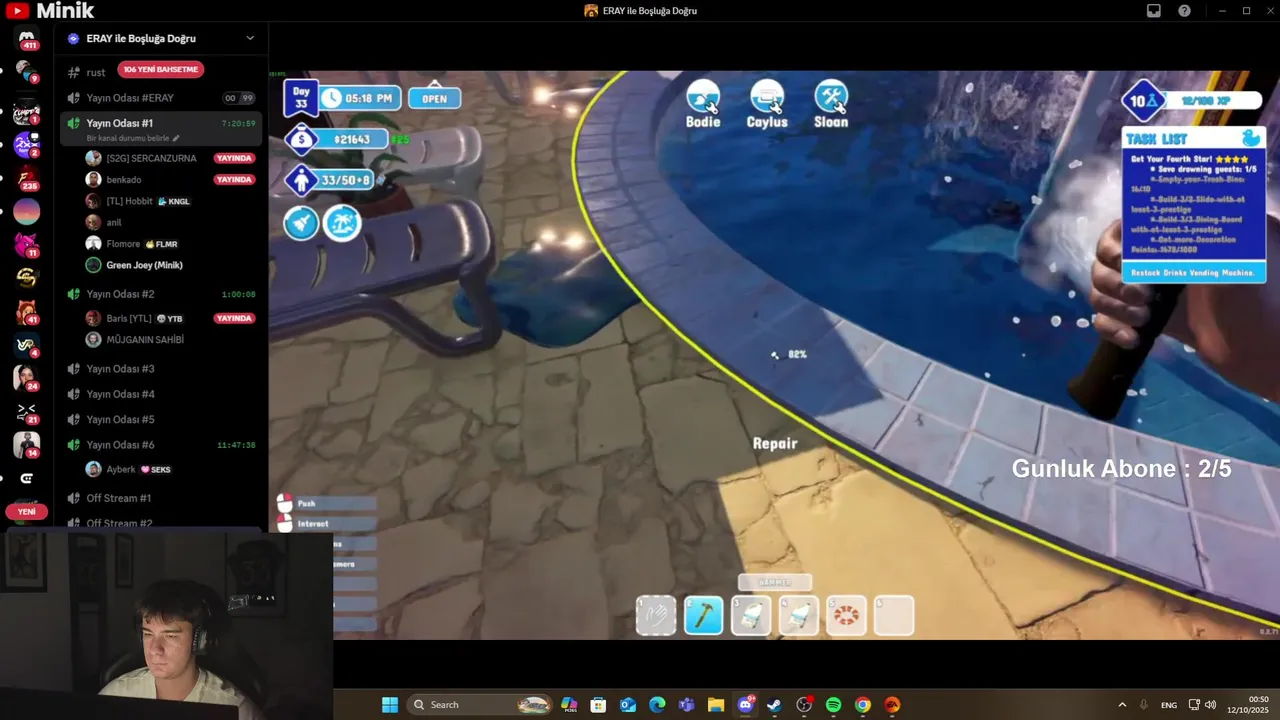Join Yayın Odası #ERAY voice channel

(x=130, y=98)
